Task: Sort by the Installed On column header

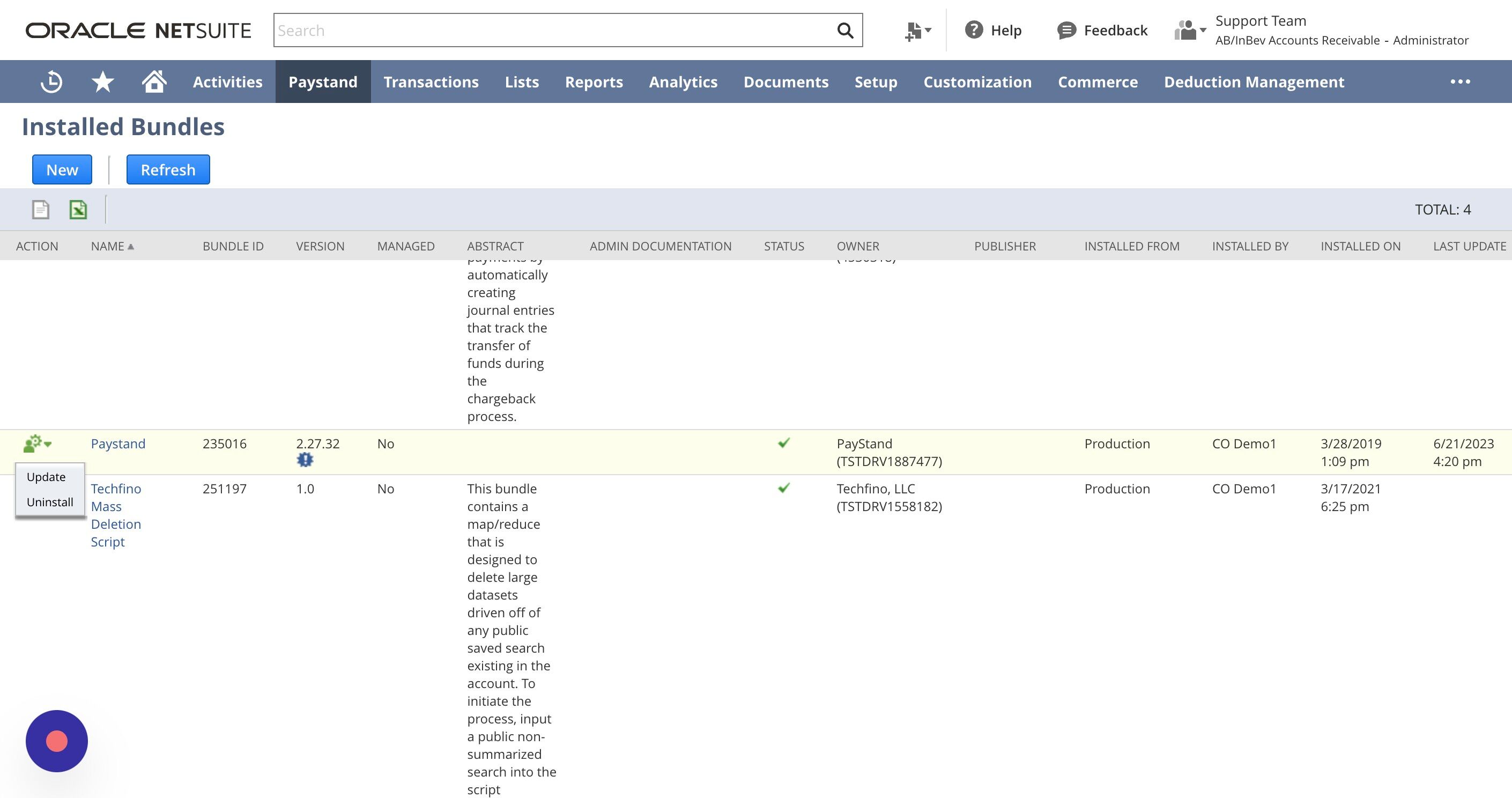Action: pos(1361,246)
